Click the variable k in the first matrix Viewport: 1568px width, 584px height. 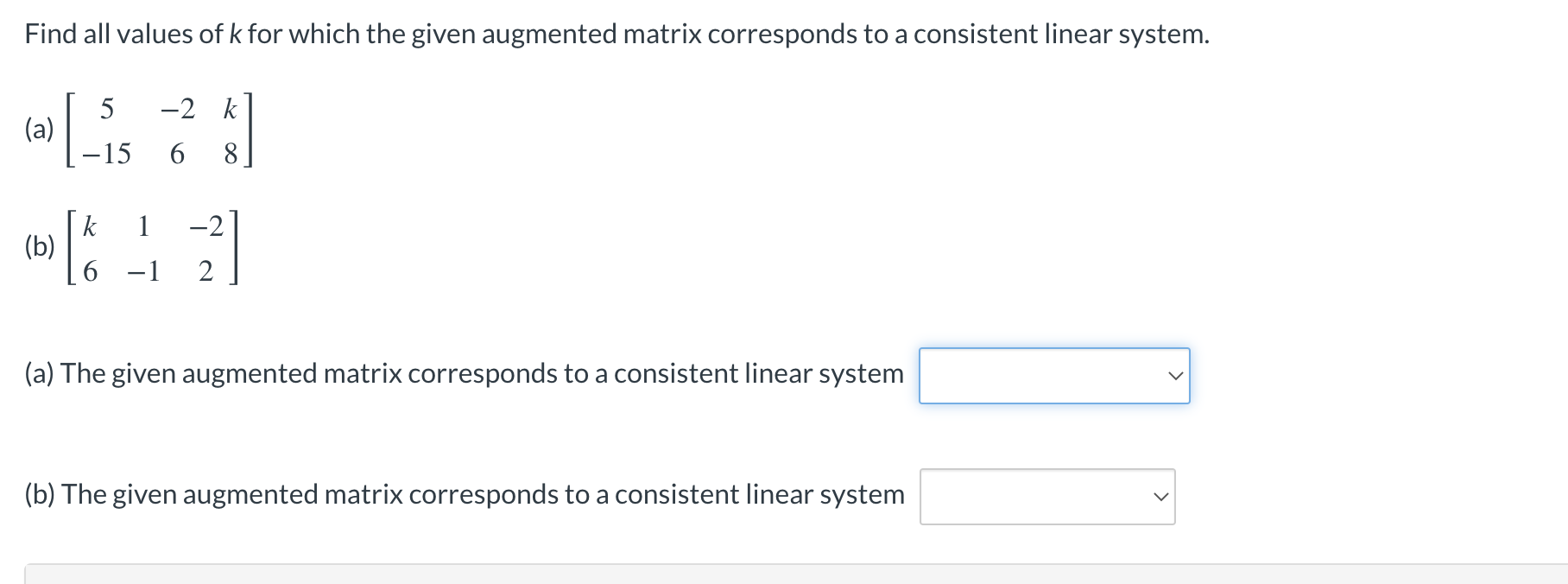[229, 109]
